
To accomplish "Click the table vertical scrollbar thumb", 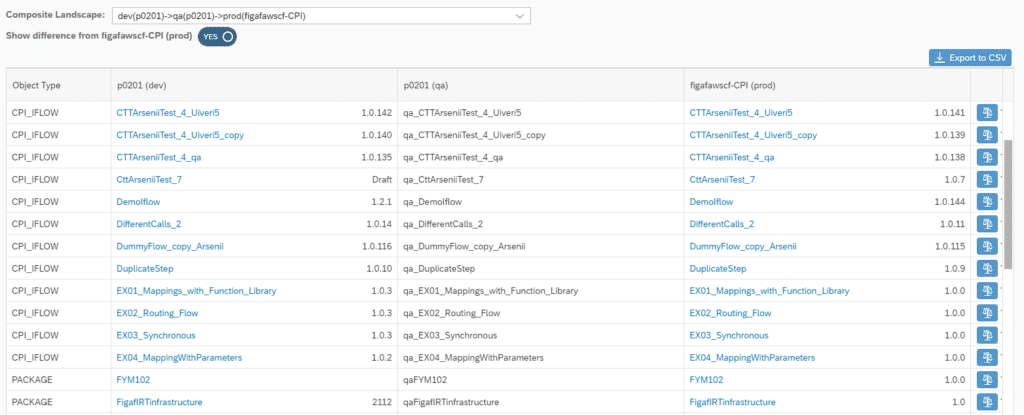I will [x=1008, y=203].
